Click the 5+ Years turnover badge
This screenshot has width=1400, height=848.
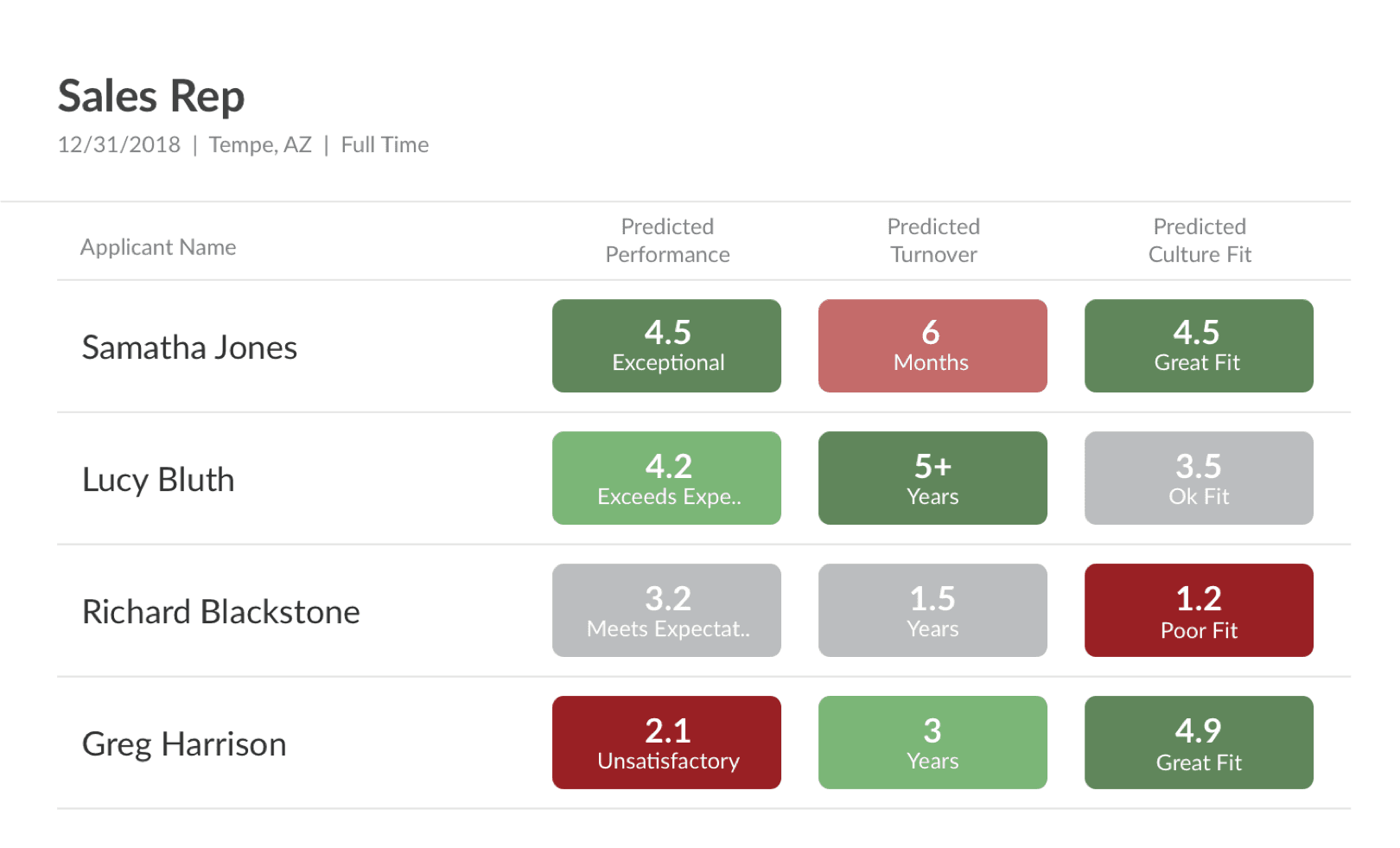click(x=932, y=478)
